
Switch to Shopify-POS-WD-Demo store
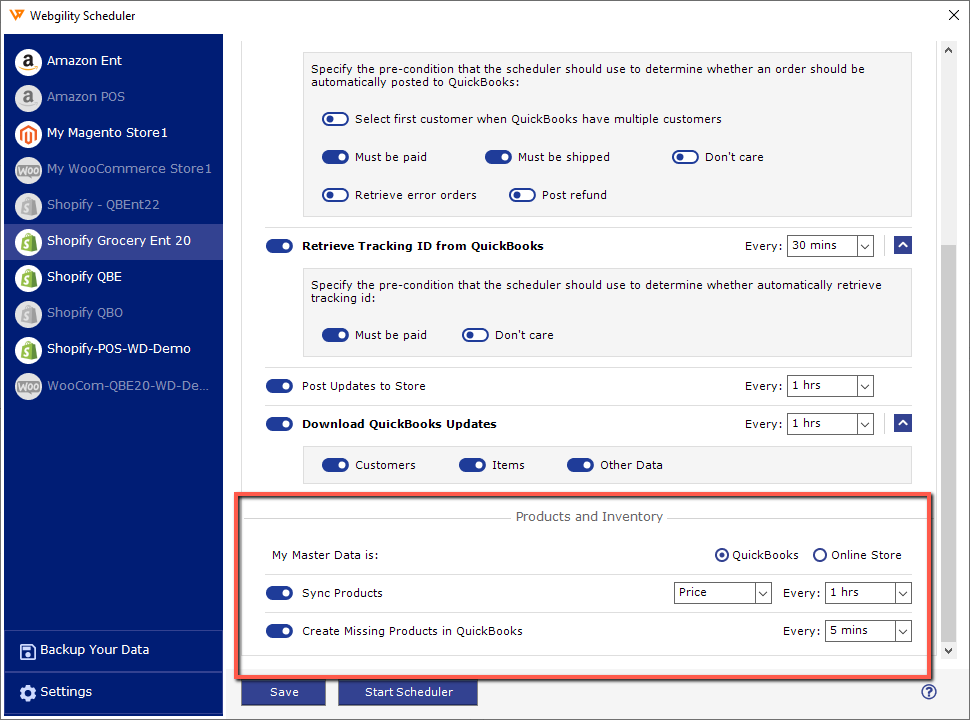[x=114, y=349]
